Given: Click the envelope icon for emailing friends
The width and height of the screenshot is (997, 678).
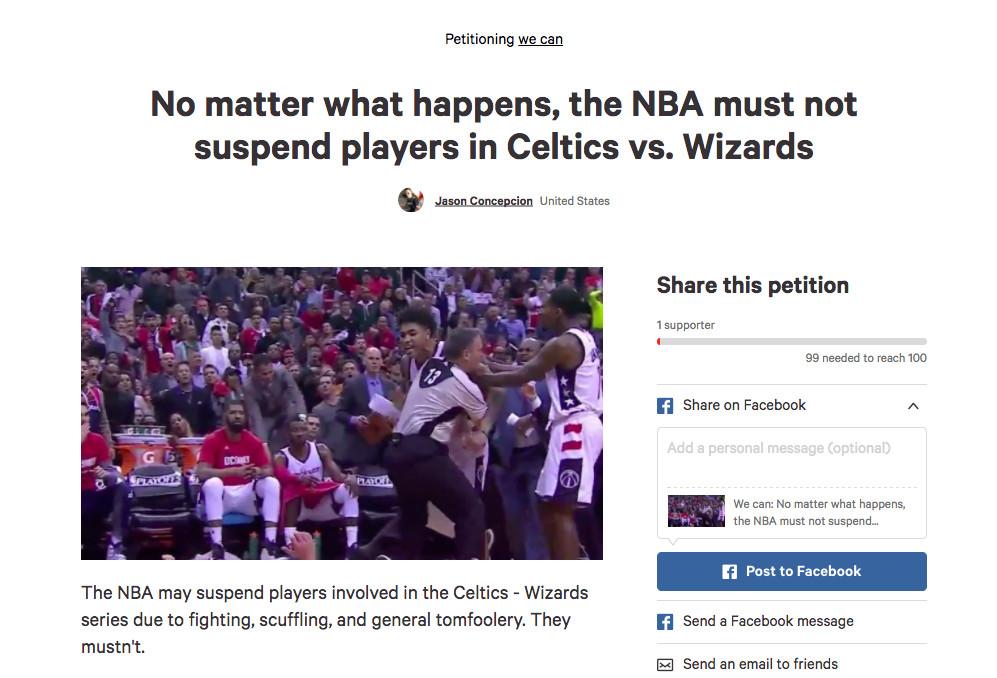Looking at the screenshot, I should pyautogui.click(x=664, y=665).
